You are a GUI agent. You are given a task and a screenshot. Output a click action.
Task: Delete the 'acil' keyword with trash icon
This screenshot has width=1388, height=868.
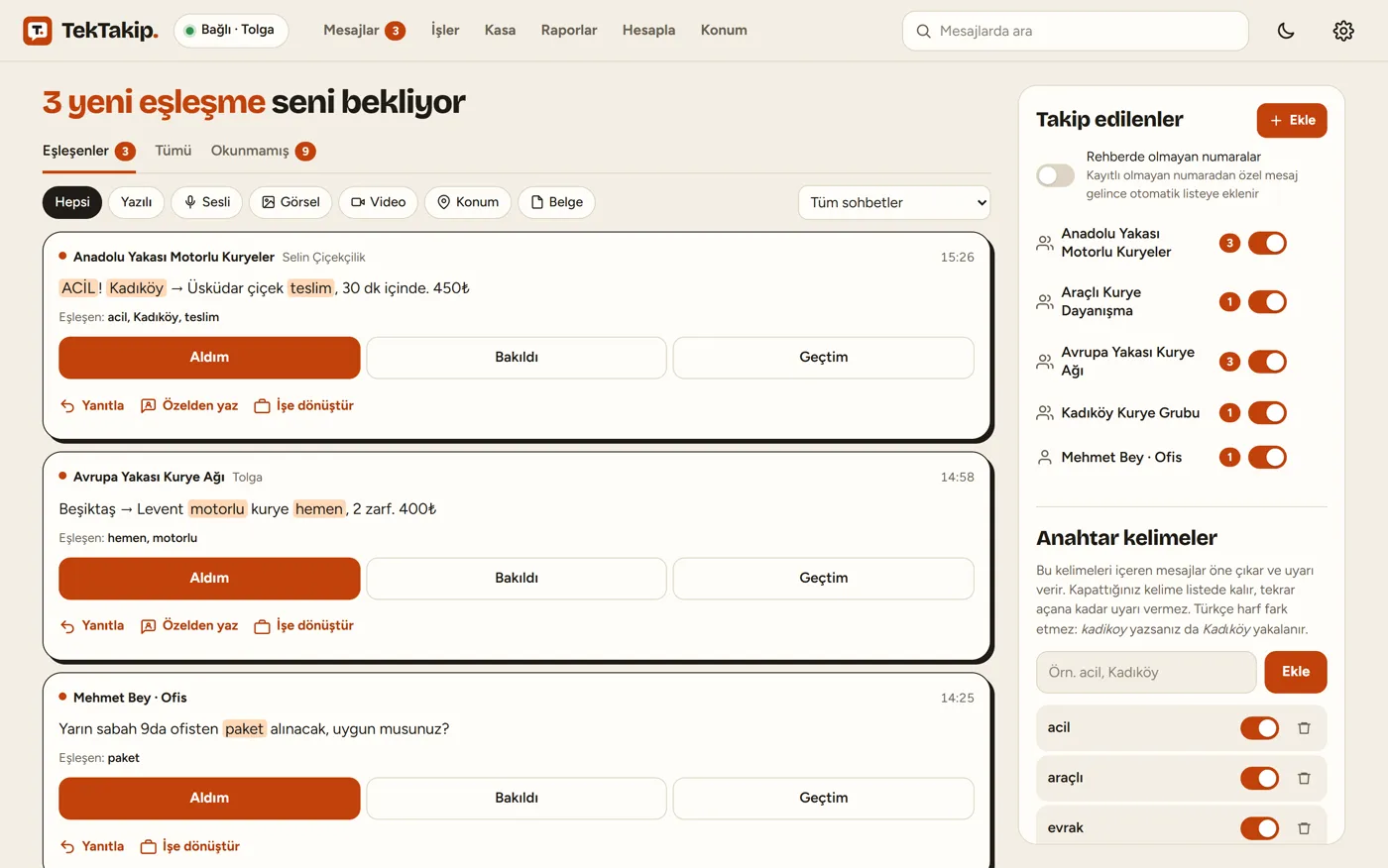point(1304,728)
